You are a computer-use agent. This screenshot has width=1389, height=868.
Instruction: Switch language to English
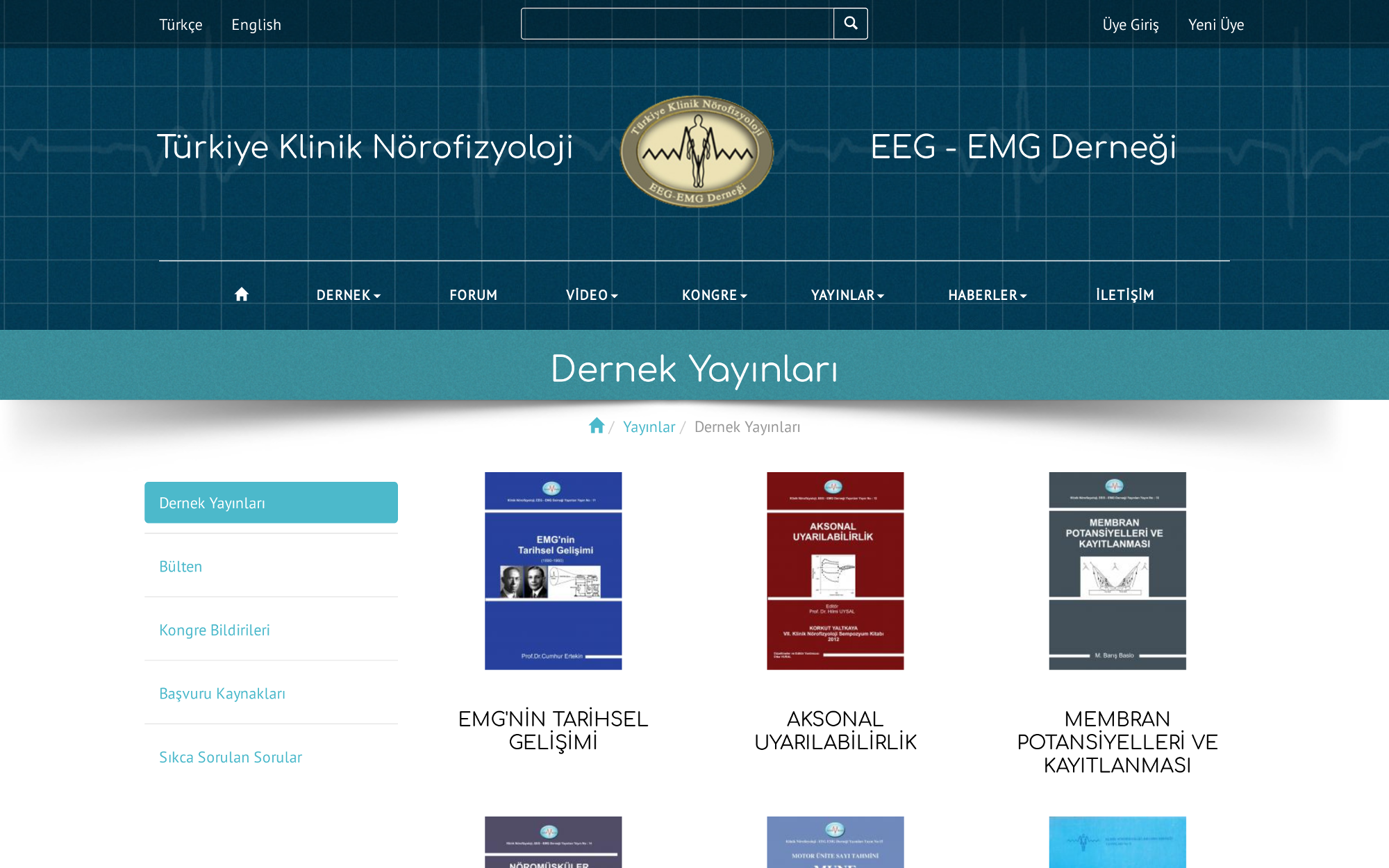(x=256, y=24)
